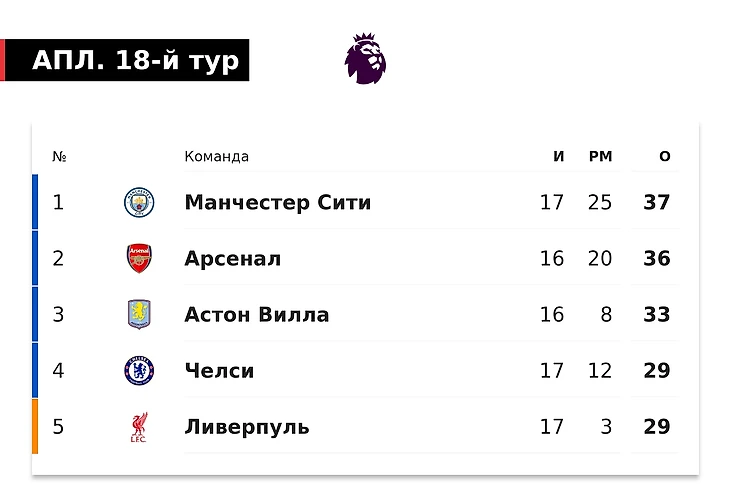Select the Арсенал team name
Viewport: 730px width, 499px height.
[x=232, y=258]
